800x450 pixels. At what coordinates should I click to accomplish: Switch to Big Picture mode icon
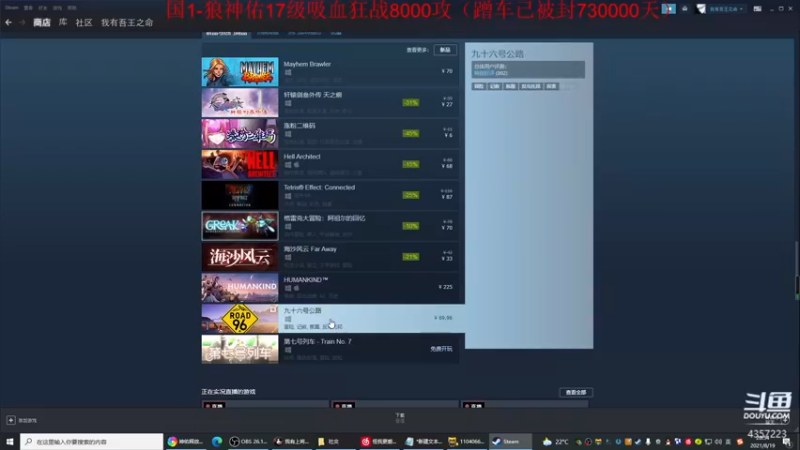(x=757, y=9)
